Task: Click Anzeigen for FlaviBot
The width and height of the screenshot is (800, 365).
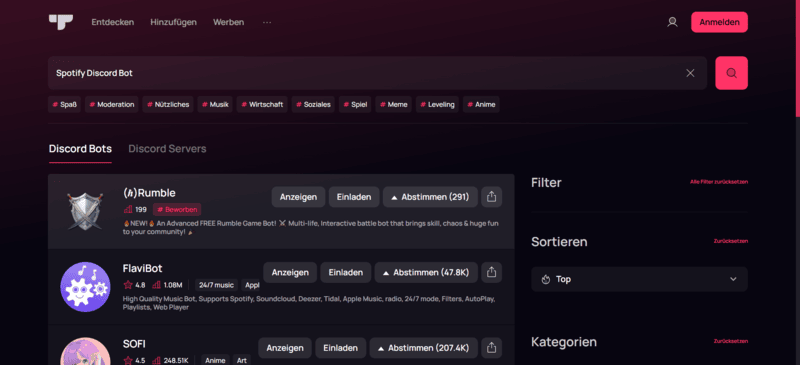Action: tap(290, 273)
